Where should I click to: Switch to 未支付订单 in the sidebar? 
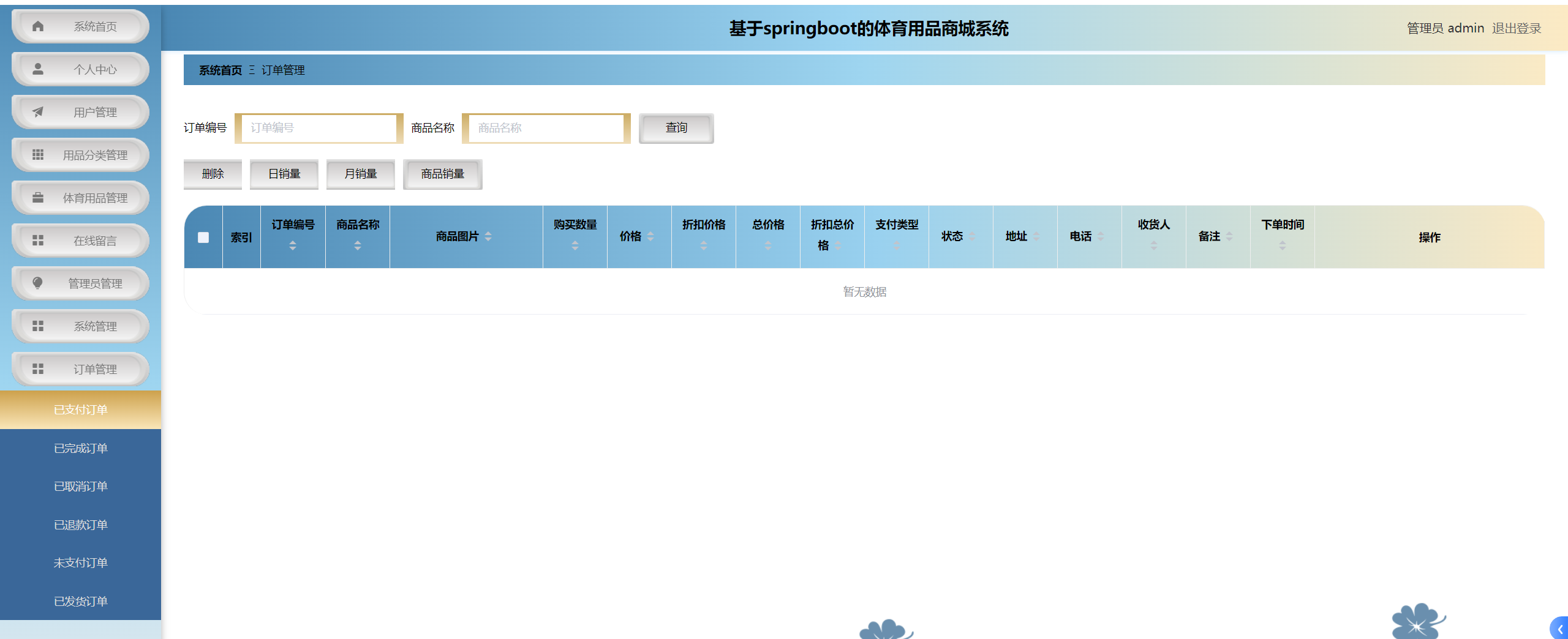point(80,562)
